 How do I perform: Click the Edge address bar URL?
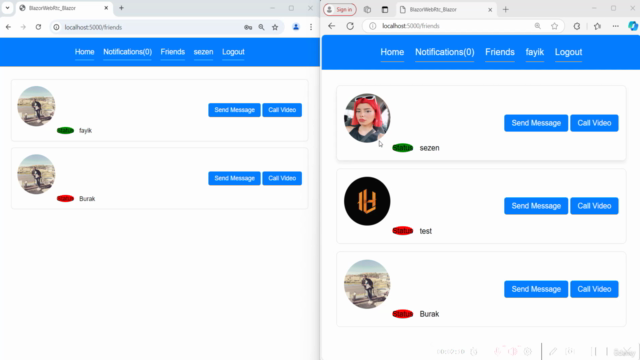coord(411,26)
